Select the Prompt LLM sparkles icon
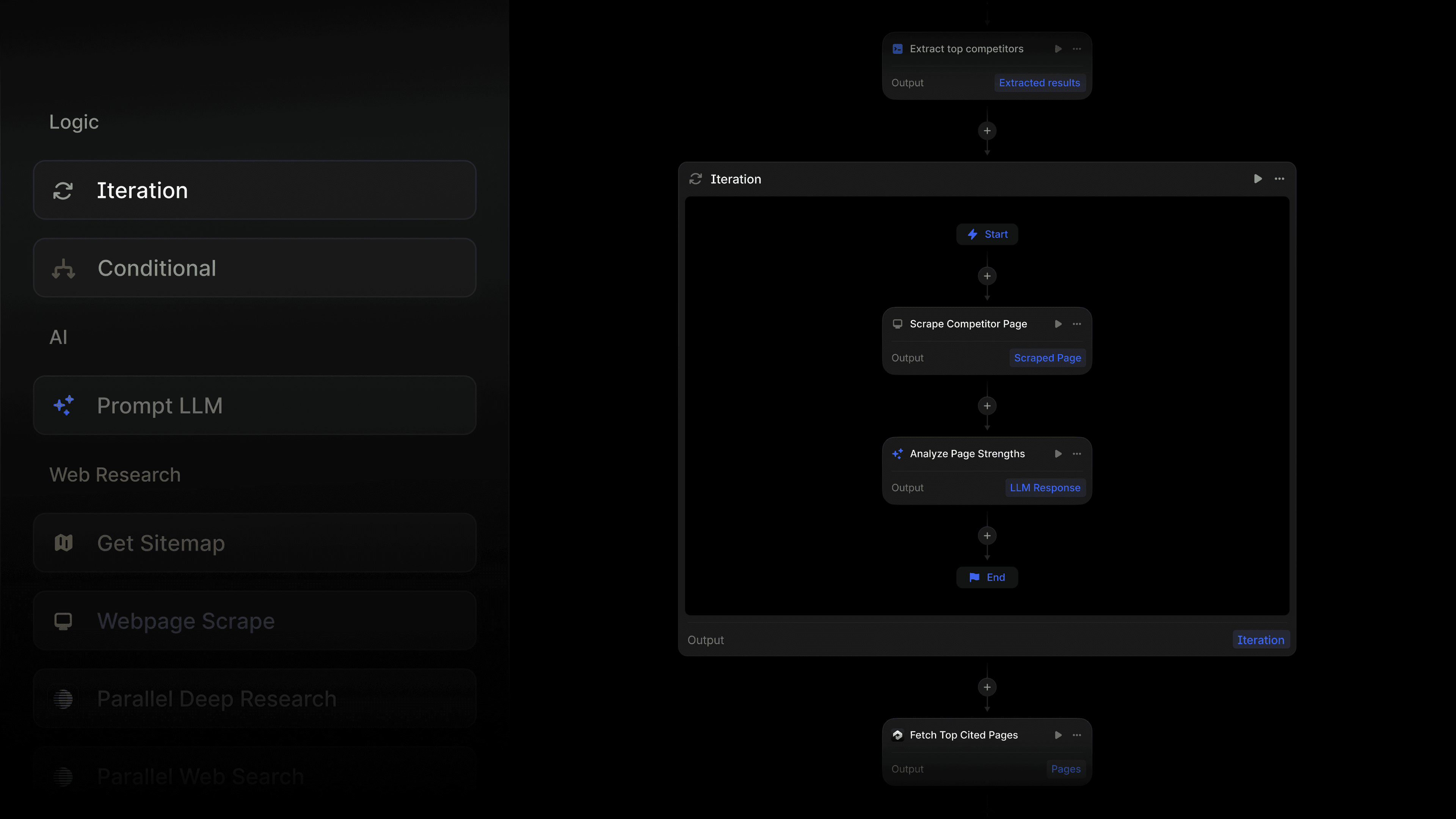This screenshot has height=819, width=1456. [63, 405]
